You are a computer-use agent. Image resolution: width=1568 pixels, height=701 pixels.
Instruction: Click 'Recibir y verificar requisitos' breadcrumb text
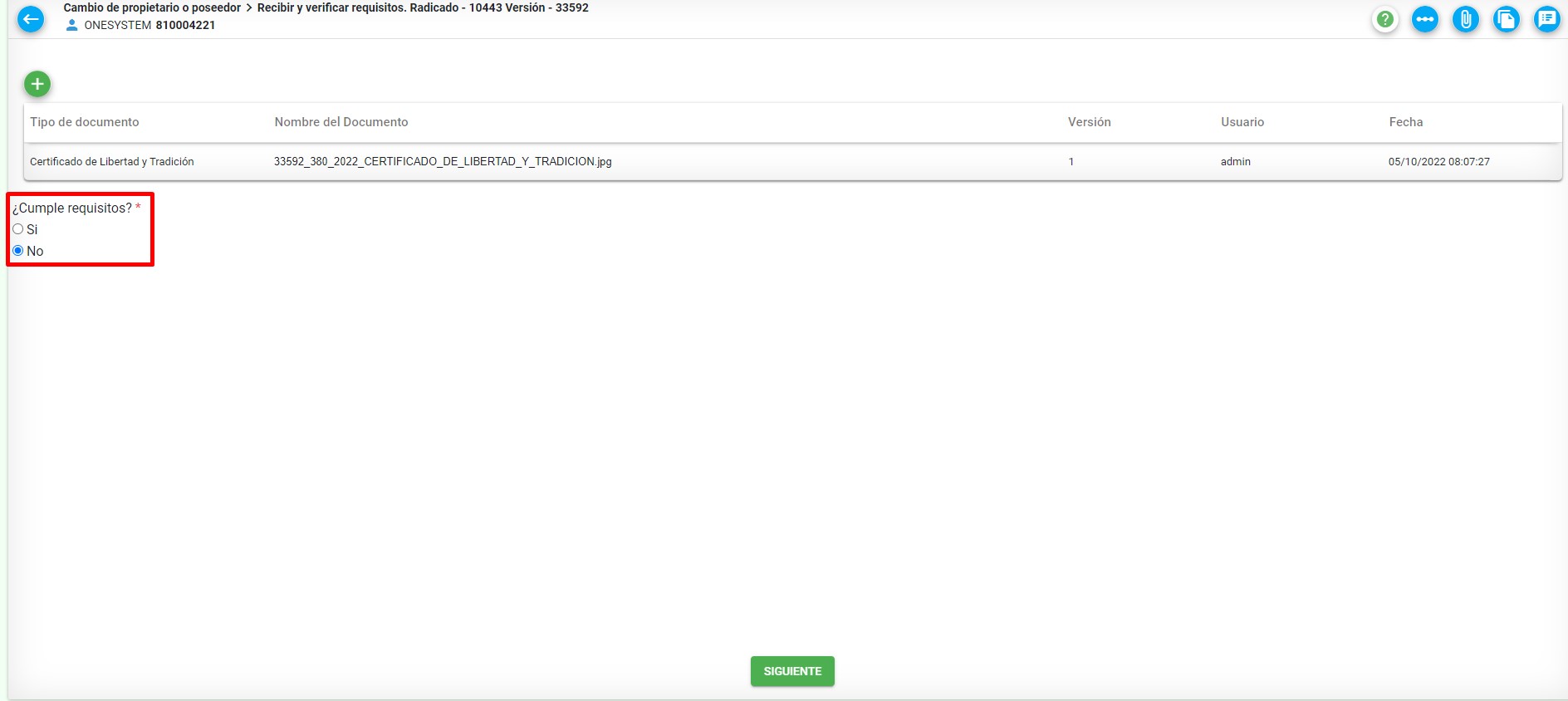(331, 7)
